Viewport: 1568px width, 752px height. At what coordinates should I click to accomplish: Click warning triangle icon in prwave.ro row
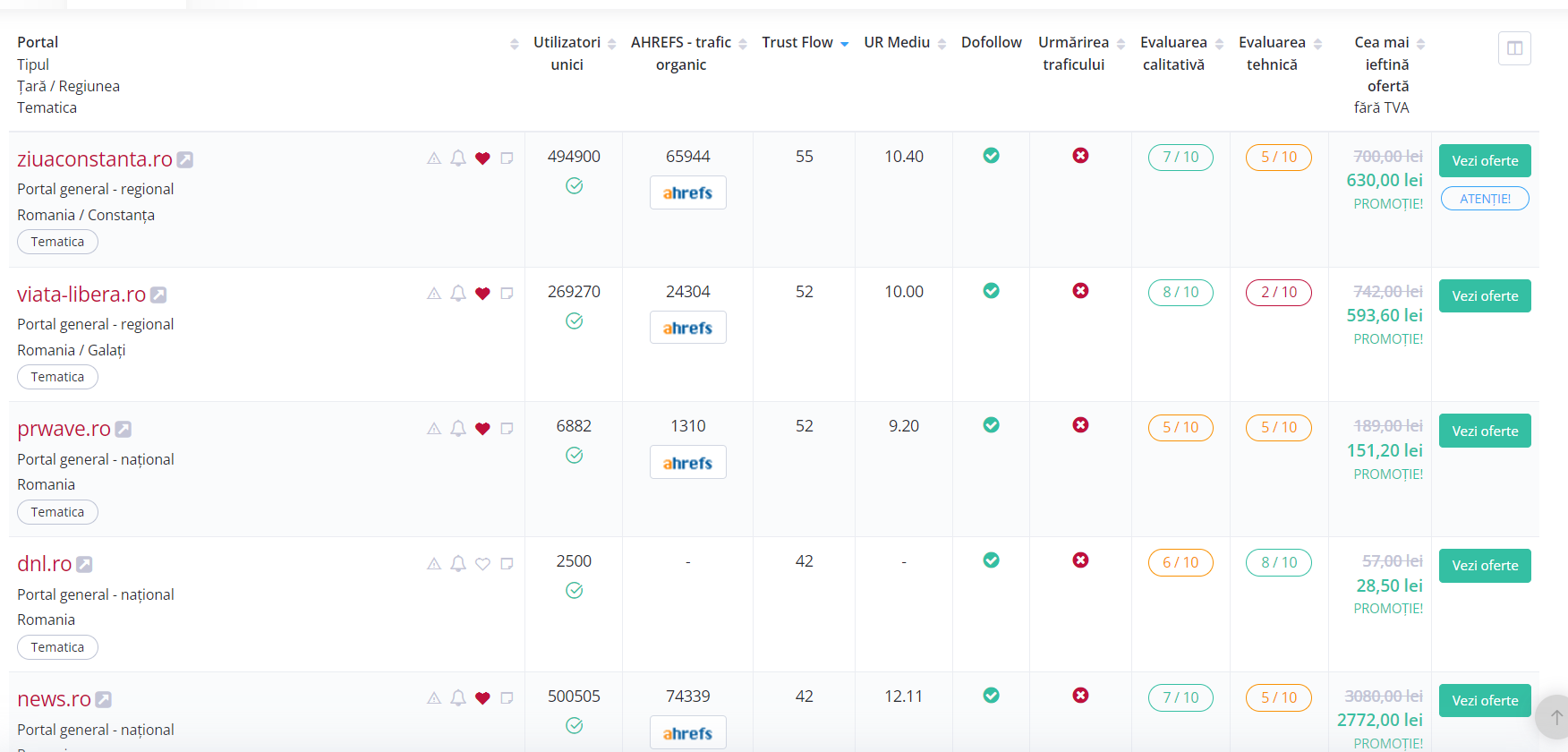434,429
